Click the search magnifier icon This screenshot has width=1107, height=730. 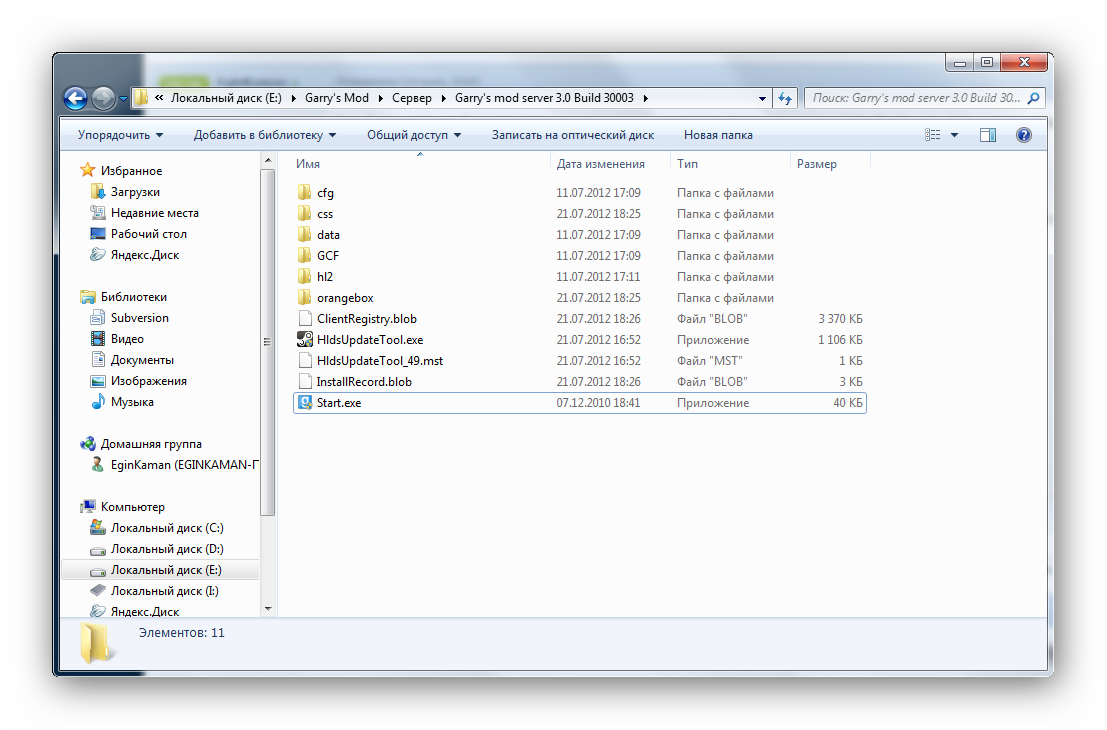point(1033,98)
